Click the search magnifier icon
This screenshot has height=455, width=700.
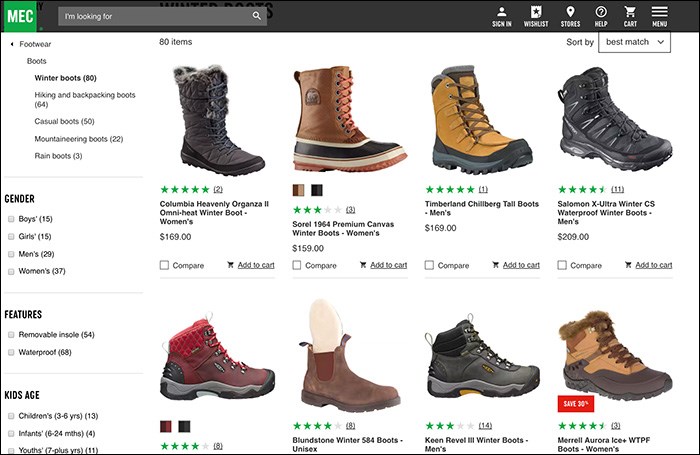[257, 16]
